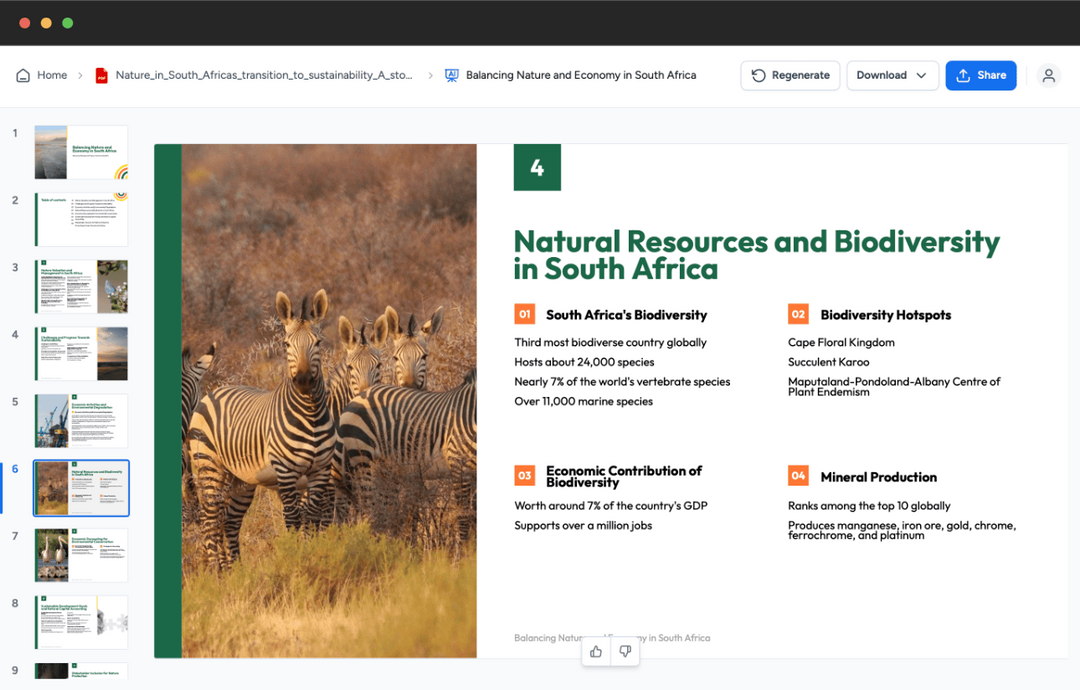
Task: Open slide 8 thumbnail in sidebar
Action: click(x=81, y=622)
